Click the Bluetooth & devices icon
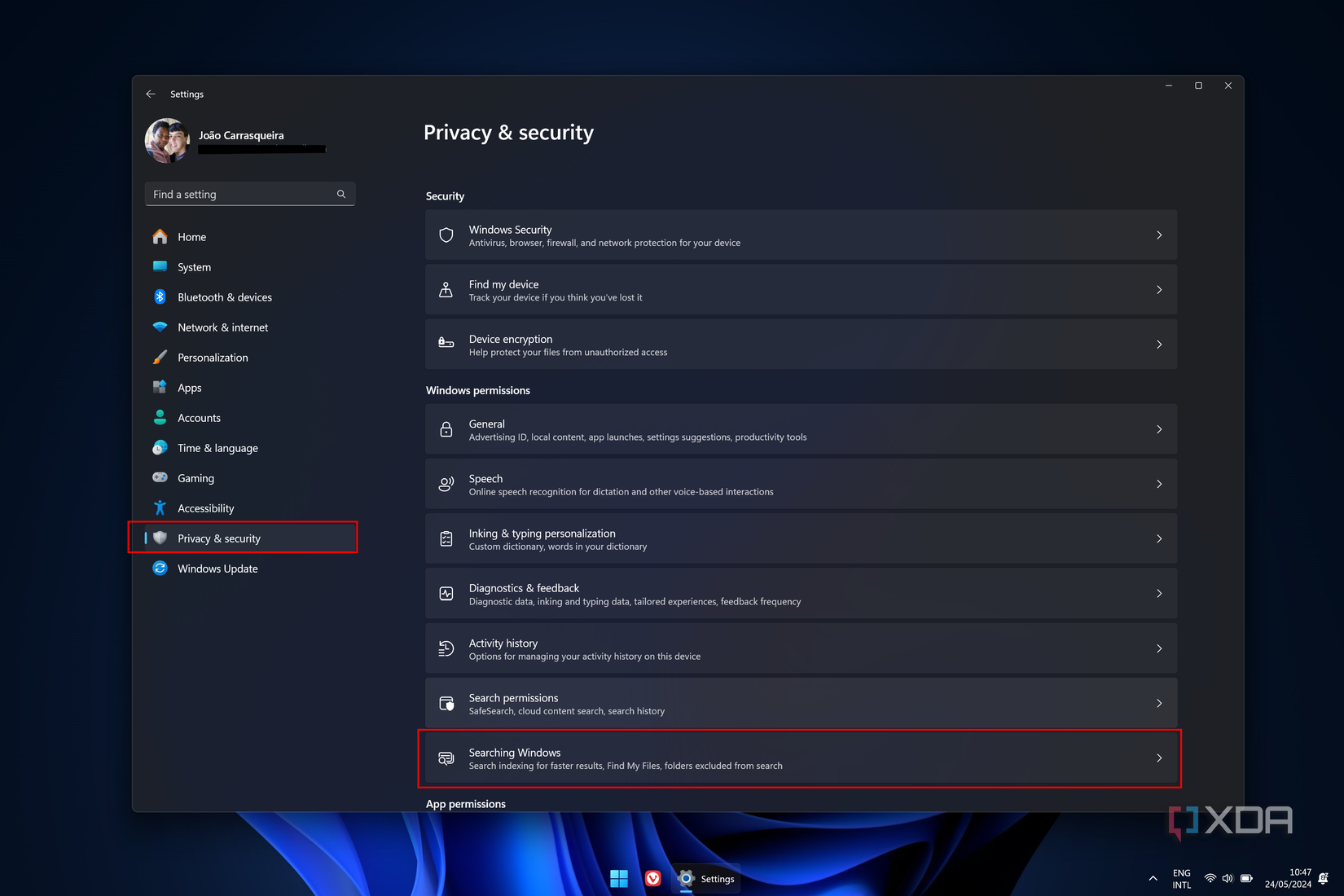The height and width of the screenshot is (896, 1344). coord(160,296)
